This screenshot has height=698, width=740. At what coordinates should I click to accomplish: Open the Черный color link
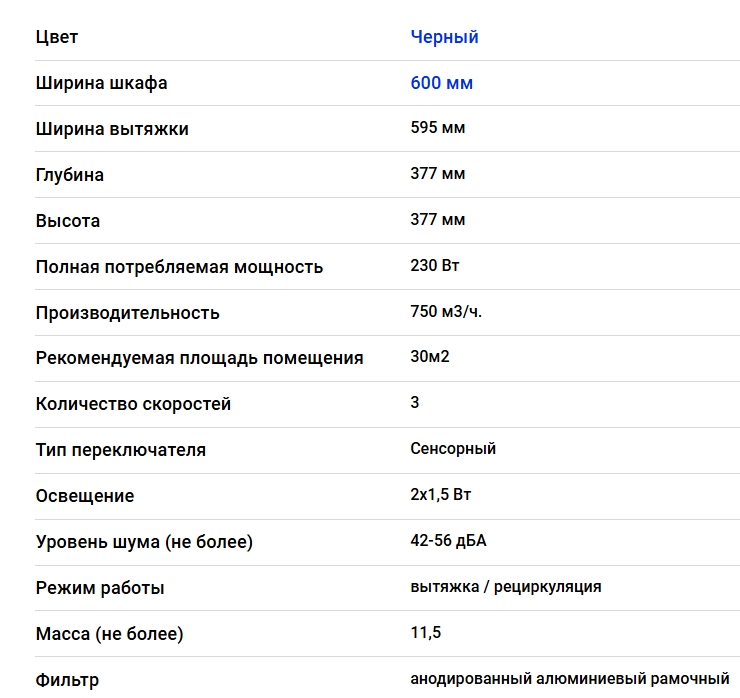point(444,37)
